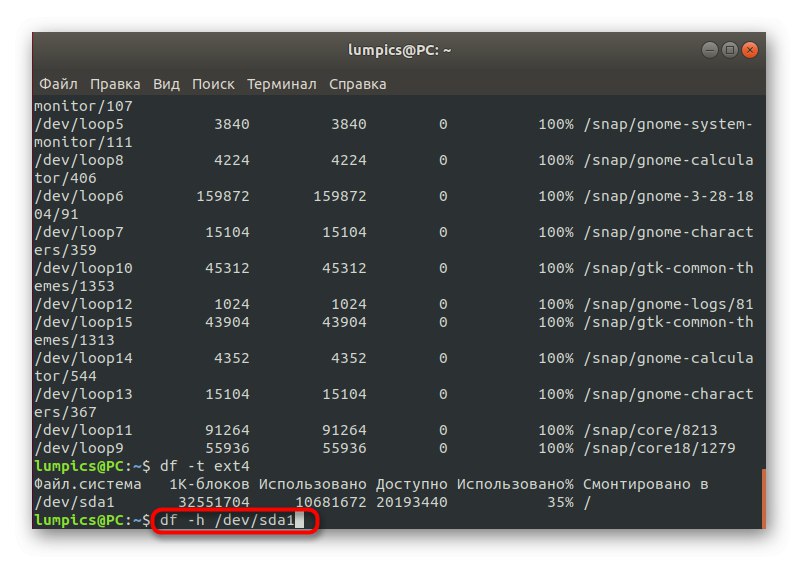The image size is (798, 561).
Task: Click the wrapped text ers/367
Action: click(x=65, y=412)
